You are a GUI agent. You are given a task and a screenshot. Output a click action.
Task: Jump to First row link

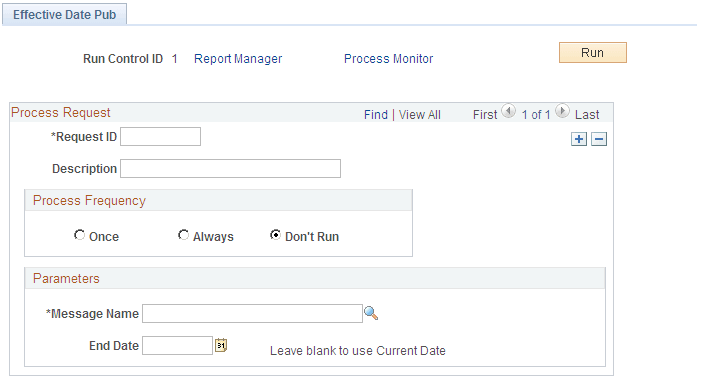[x=485, y=115]
